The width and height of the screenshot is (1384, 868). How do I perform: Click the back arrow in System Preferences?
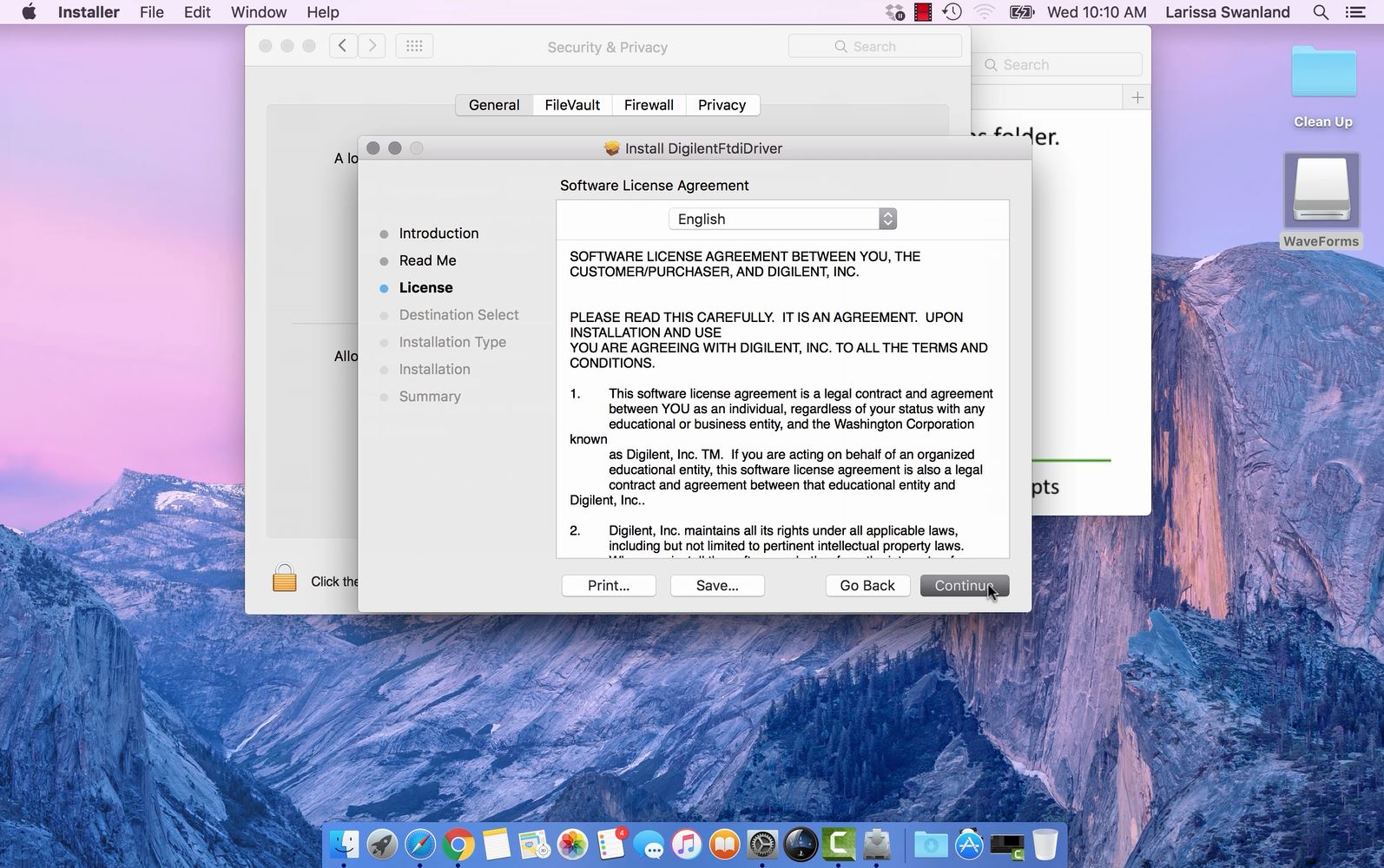pyautogui.click(x=343, y=46)
